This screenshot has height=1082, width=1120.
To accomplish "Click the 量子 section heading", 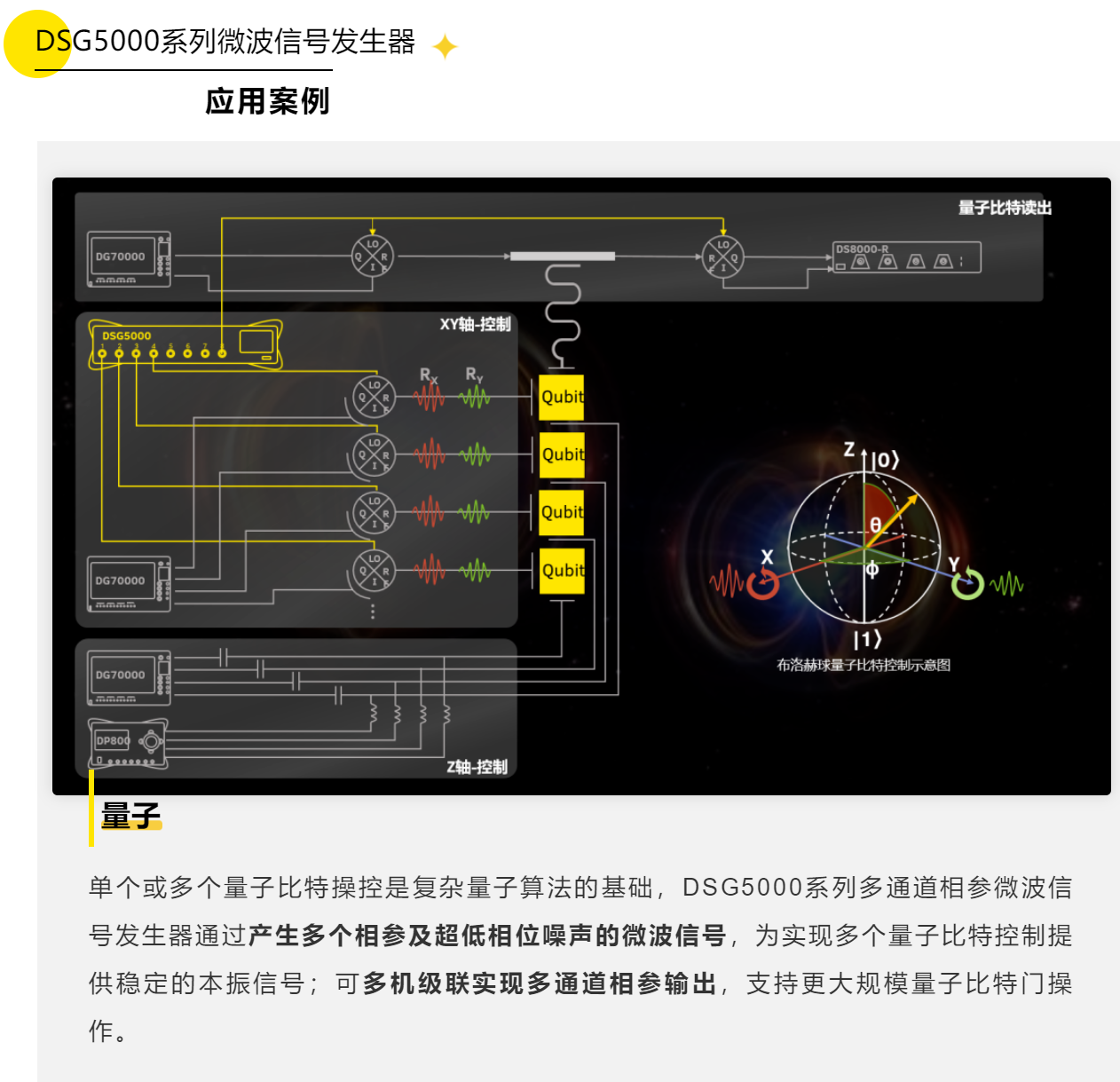I will 130,815.
